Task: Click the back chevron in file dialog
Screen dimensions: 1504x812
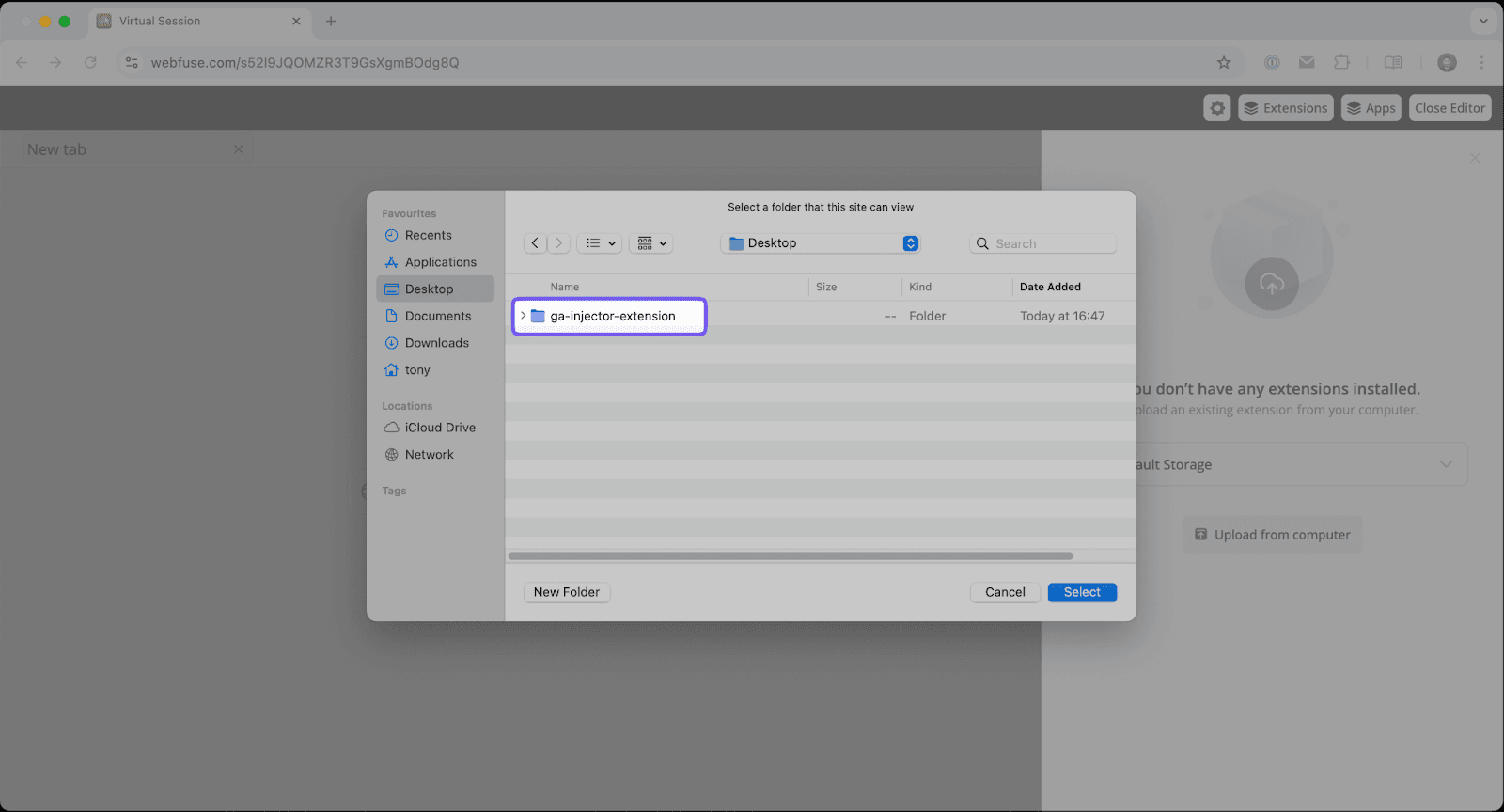Action: (535, 243)
